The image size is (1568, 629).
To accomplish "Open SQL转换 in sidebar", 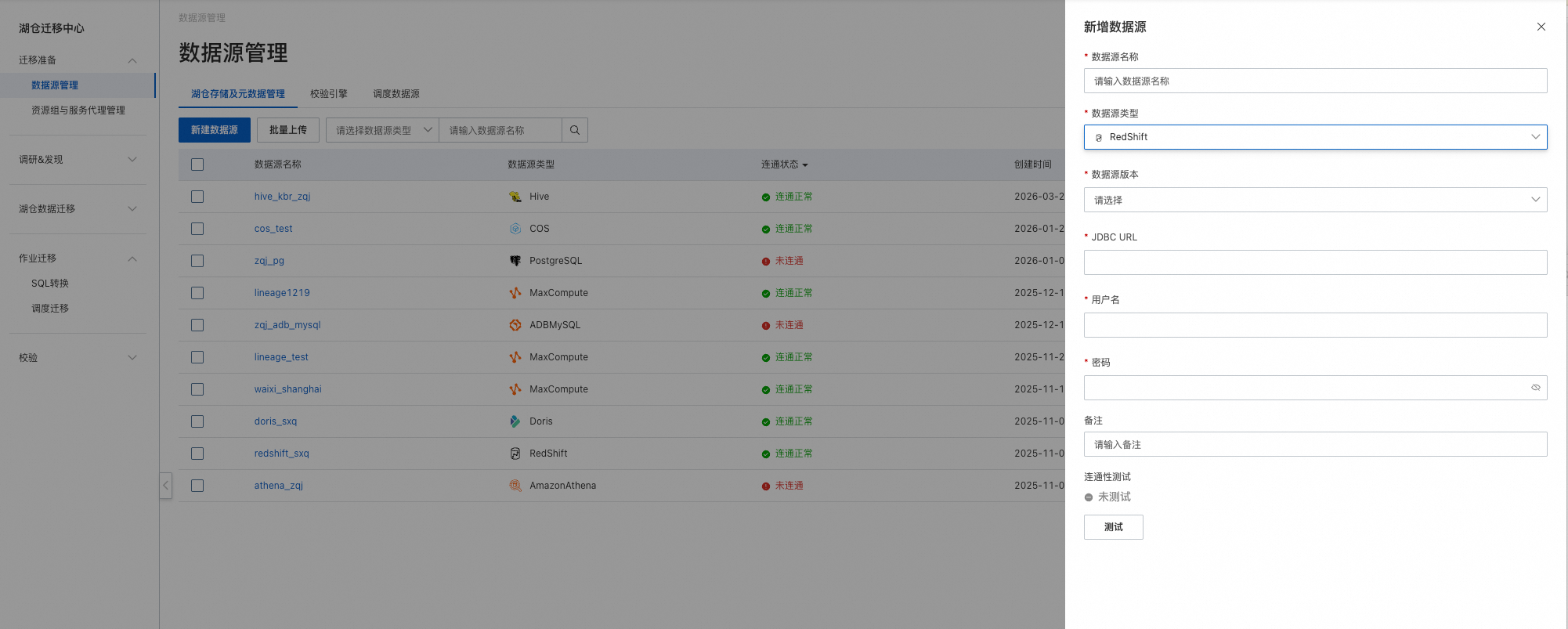I will click(x=50, y=284).
